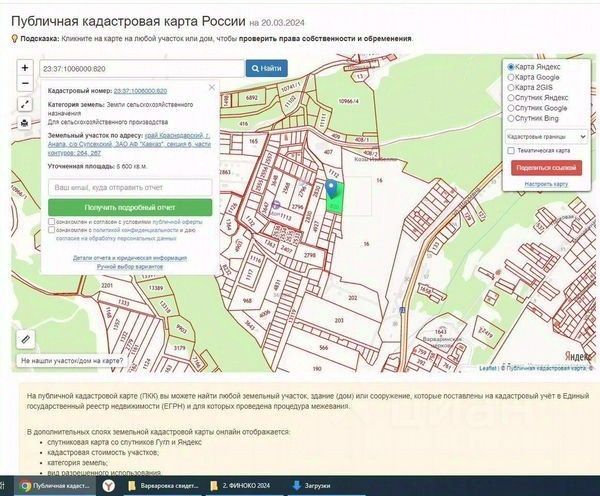600x496 pixels.
Task: Focus the cadastral number search field
Action: pyautogui.click(x=142, y=69)
